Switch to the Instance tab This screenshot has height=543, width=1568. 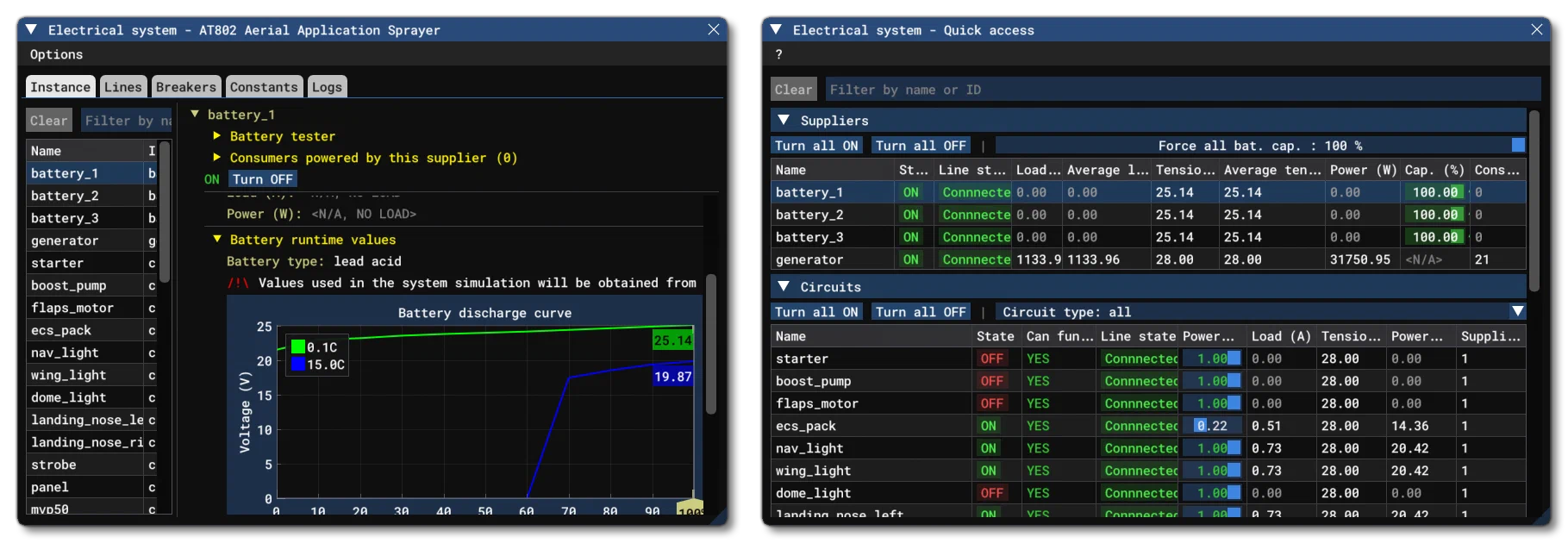coord(60,86)
